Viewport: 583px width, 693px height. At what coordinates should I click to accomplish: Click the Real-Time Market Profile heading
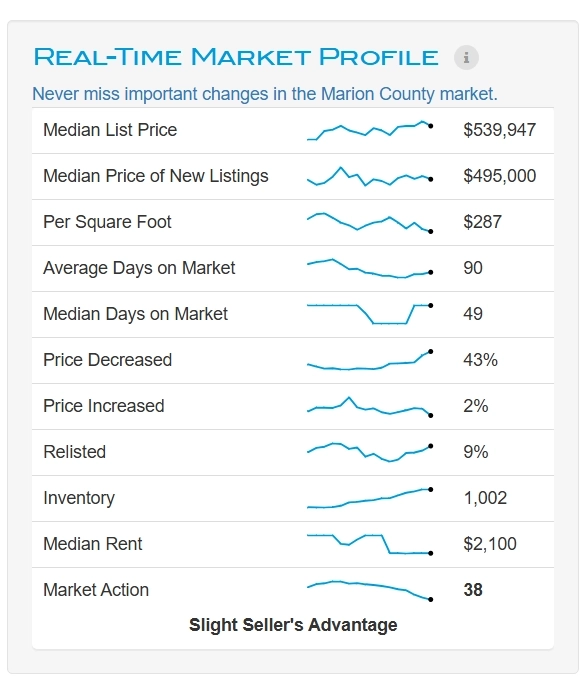click(236, 57)
